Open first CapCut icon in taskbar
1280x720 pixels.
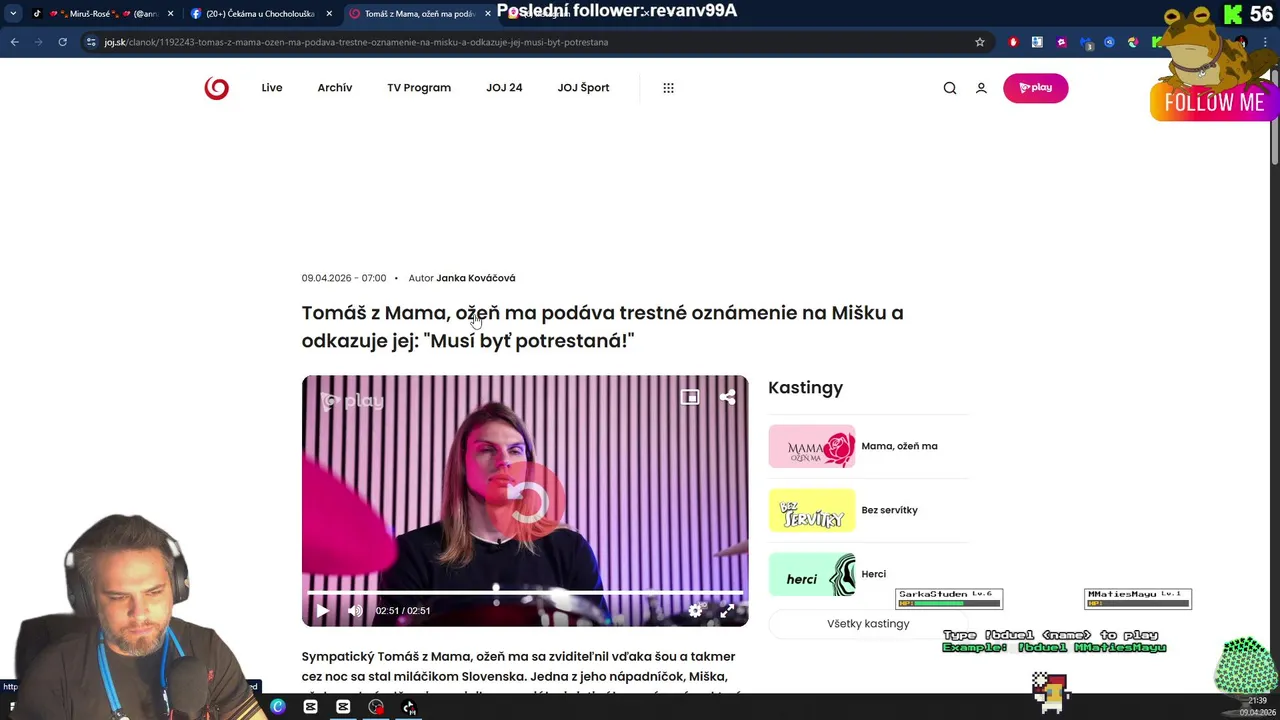pos(310,707)
